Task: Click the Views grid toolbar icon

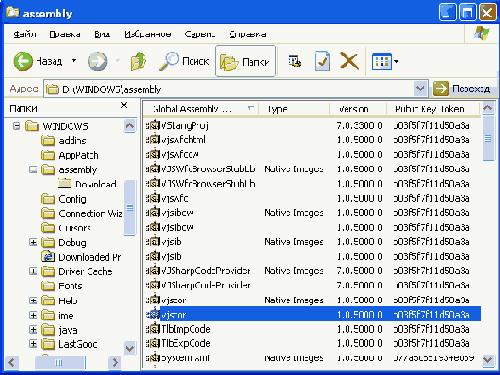Action: tap(382, 61)
